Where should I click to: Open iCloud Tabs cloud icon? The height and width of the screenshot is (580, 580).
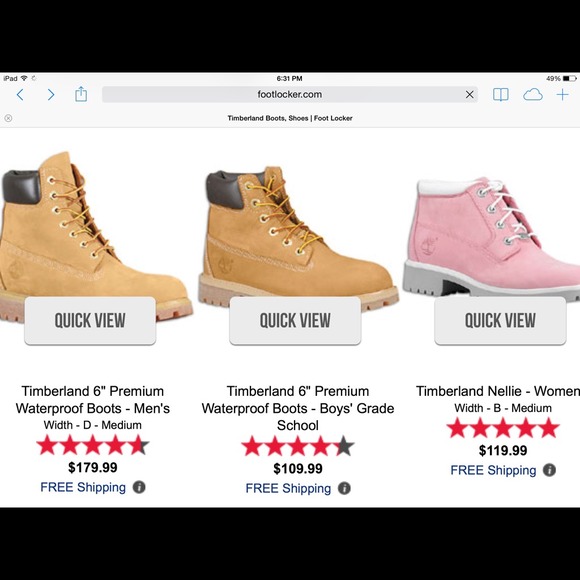[x=533, y=95]
